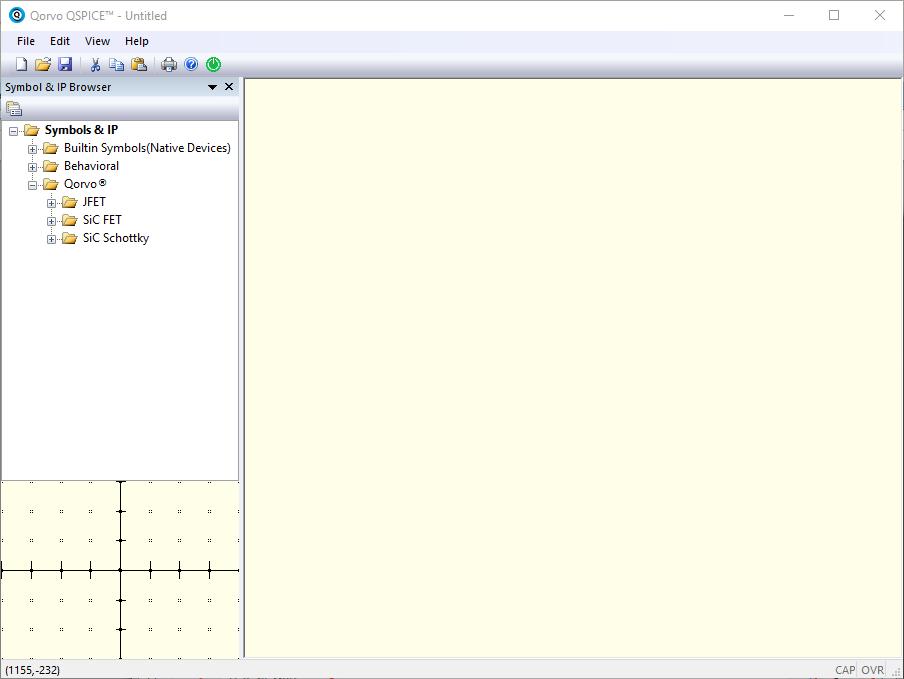Close the QSPICE window

(x=879, y=16)
